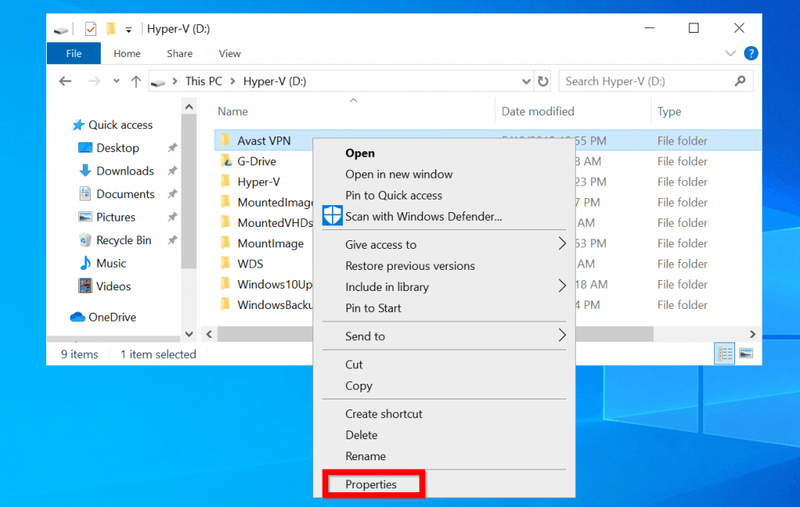Click the chevron after This PC
This screenshot has height=507, width=800.
point(233,81)
